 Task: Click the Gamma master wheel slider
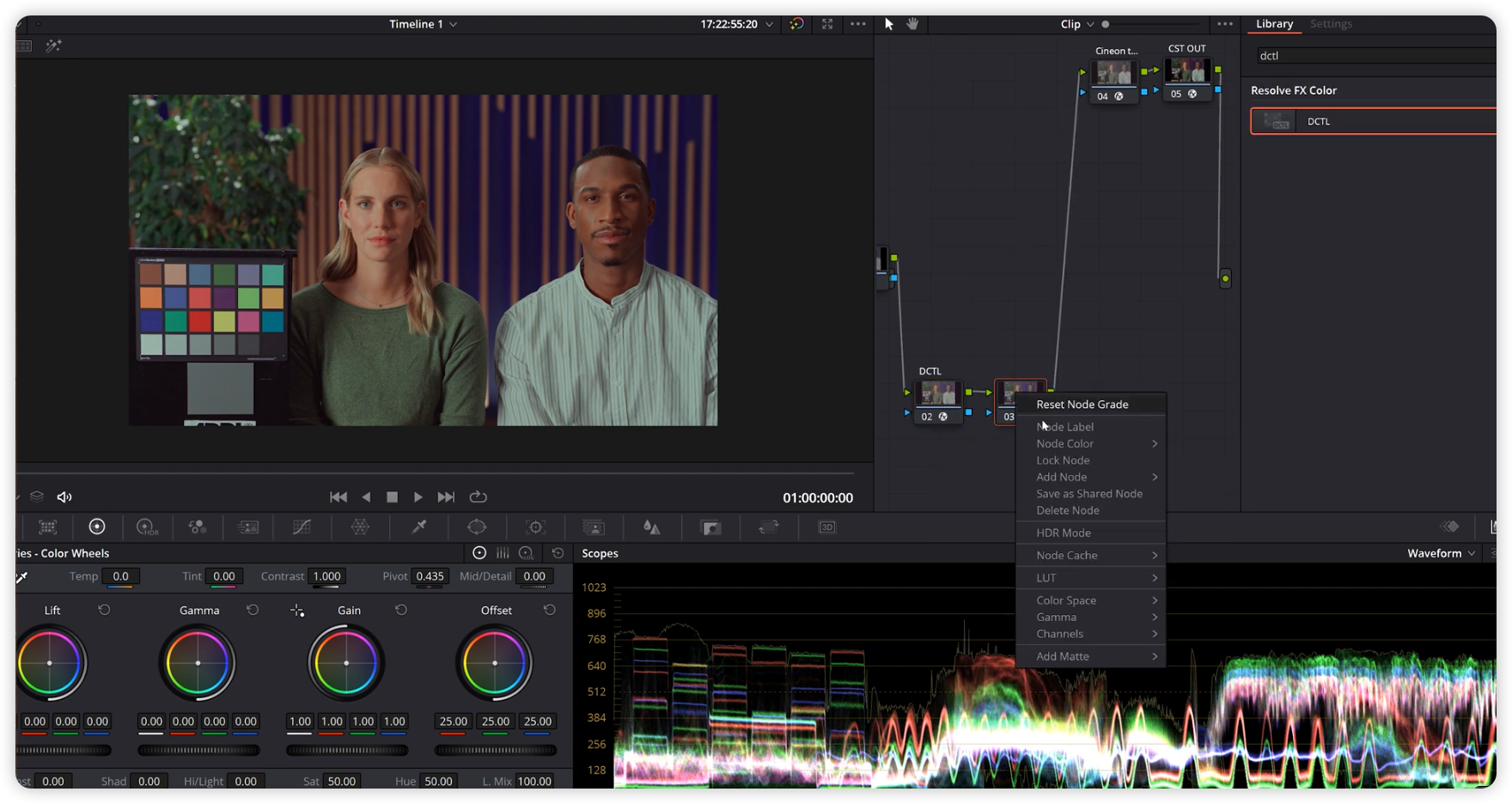coord(198,750)
